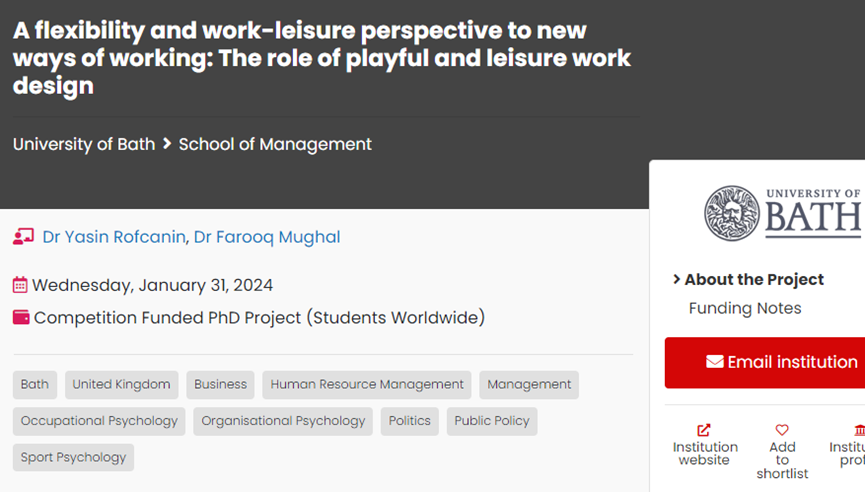Open Dr Yasin Rofcanin's profile link
865x492 pixels.
click(114, 237)
